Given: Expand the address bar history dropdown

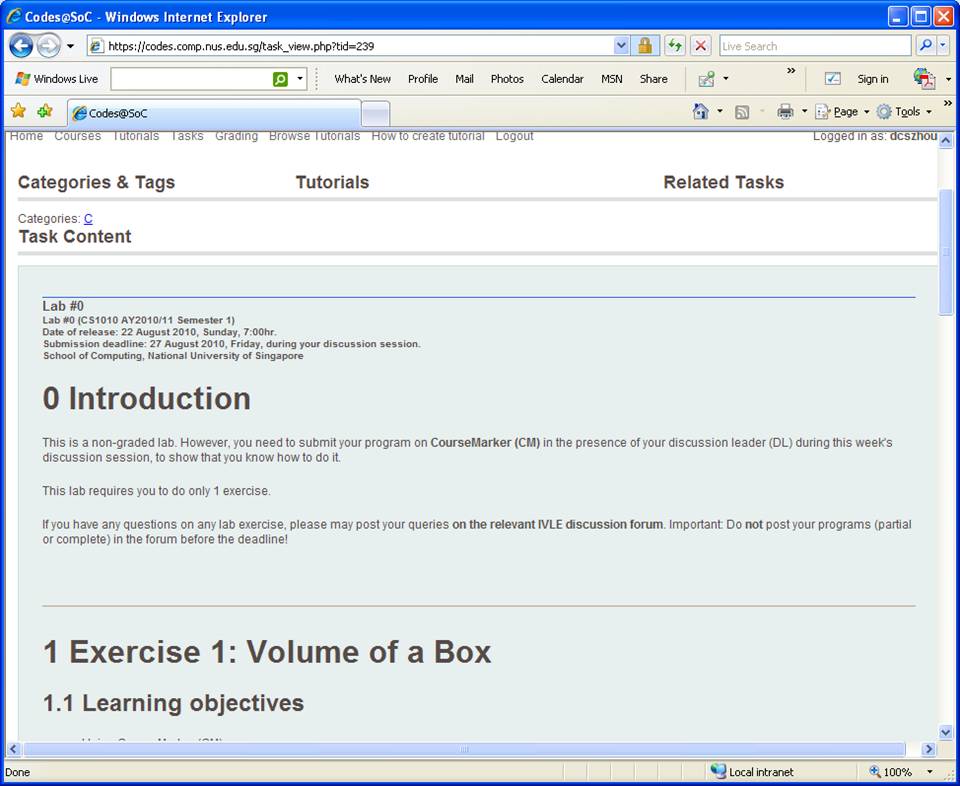Looking at the screenshot, I should tap(621, 46).
